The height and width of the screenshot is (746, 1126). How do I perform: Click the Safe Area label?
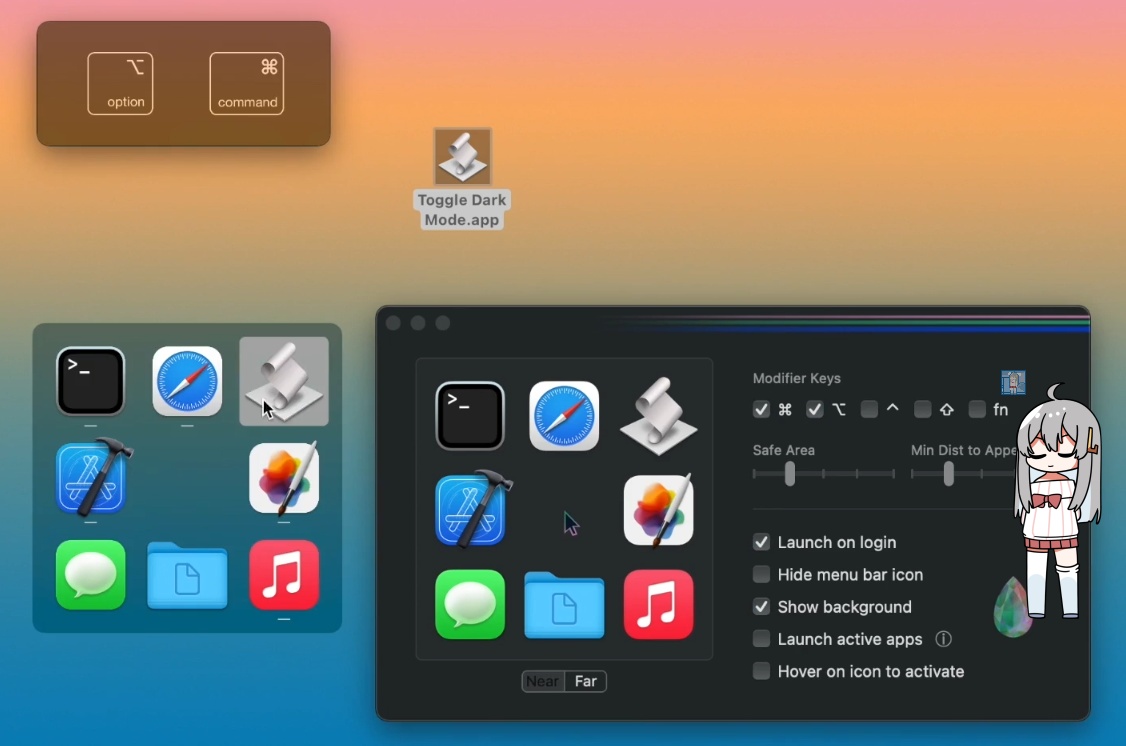tap(783, 450)
